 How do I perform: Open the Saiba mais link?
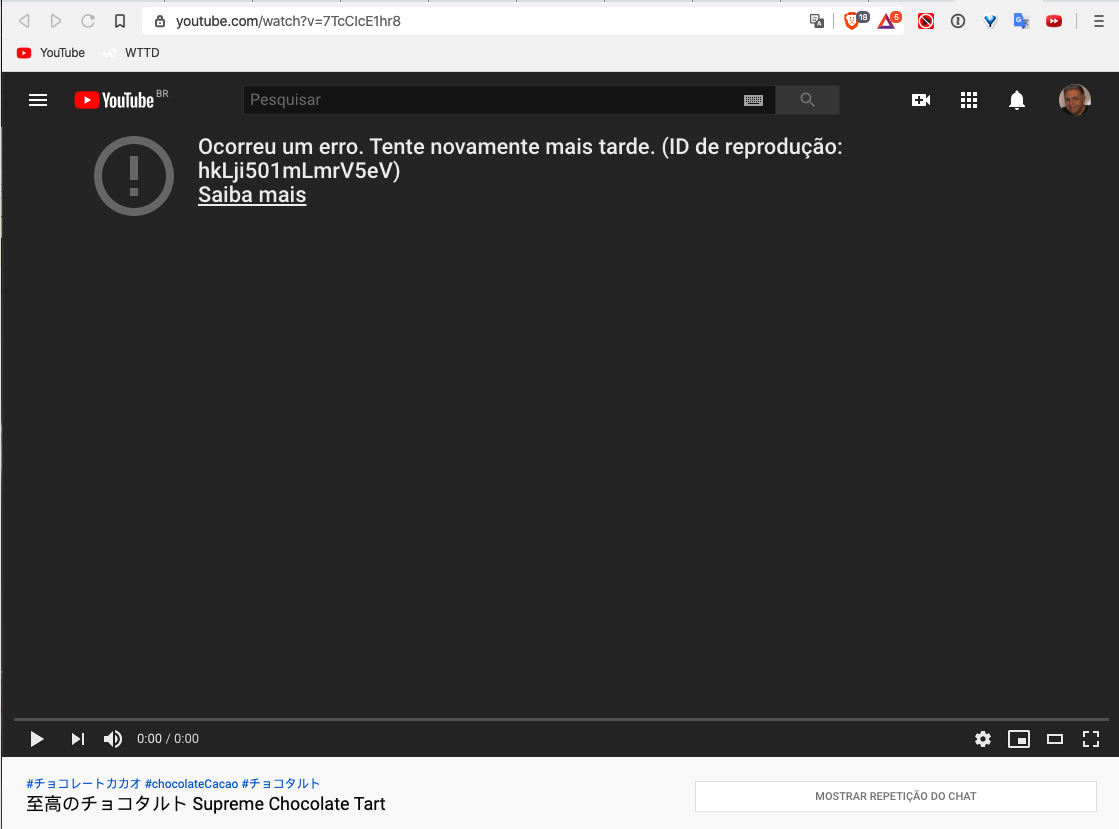[x=252, y=195]
